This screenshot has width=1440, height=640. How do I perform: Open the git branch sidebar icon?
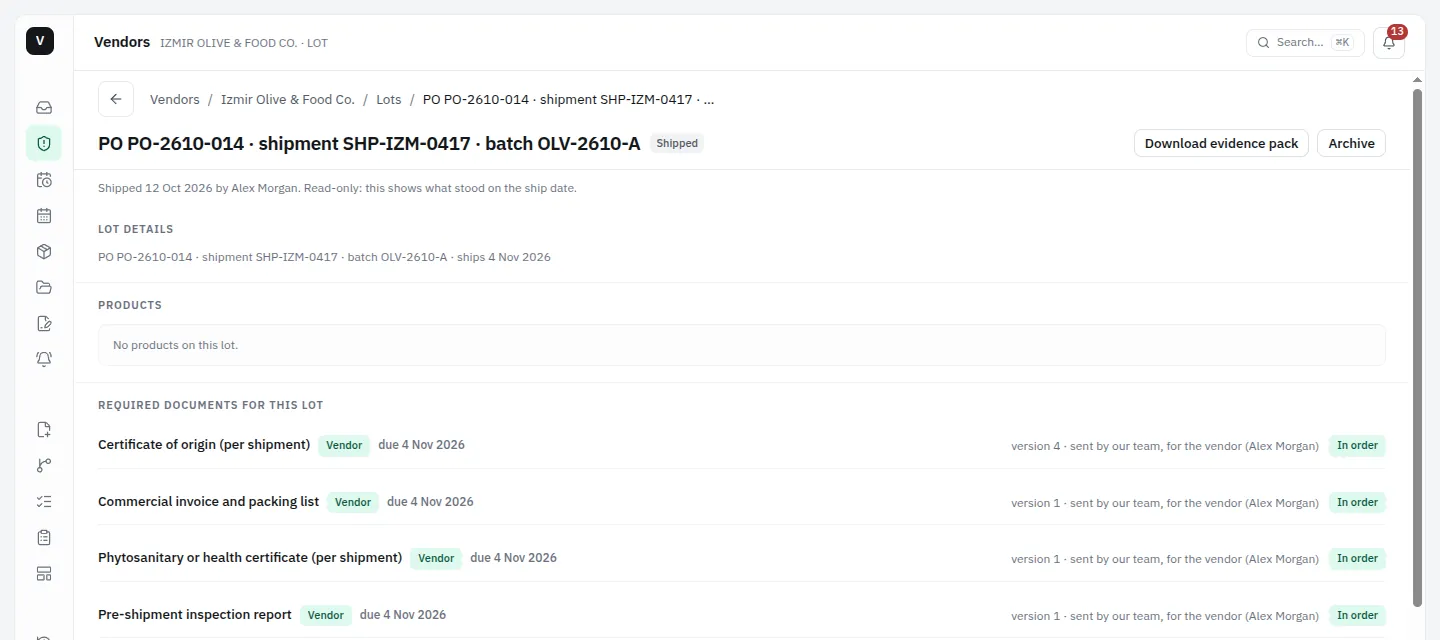[44, 465]
